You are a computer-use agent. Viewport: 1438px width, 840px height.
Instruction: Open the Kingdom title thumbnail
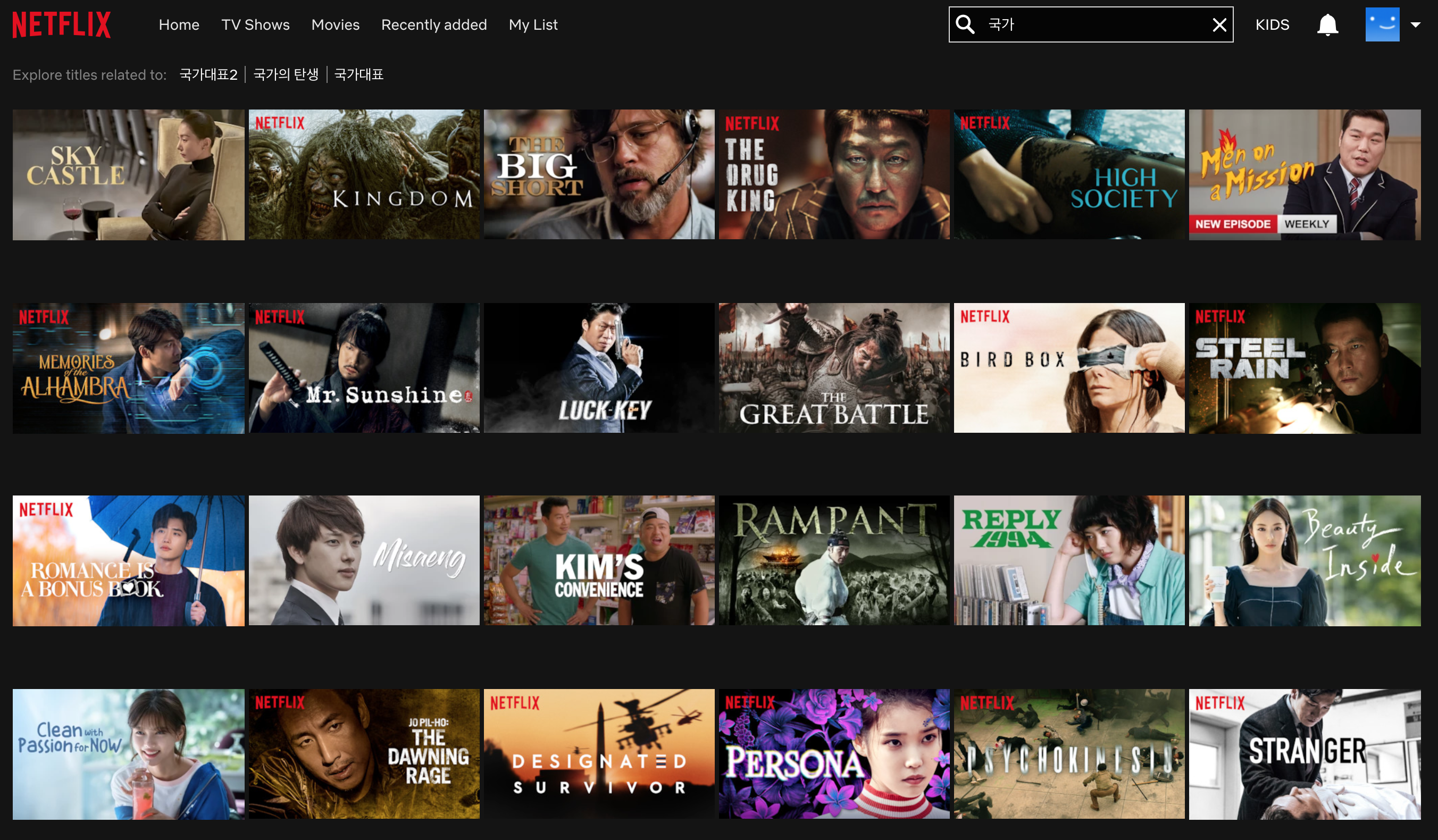coord(364,174)
